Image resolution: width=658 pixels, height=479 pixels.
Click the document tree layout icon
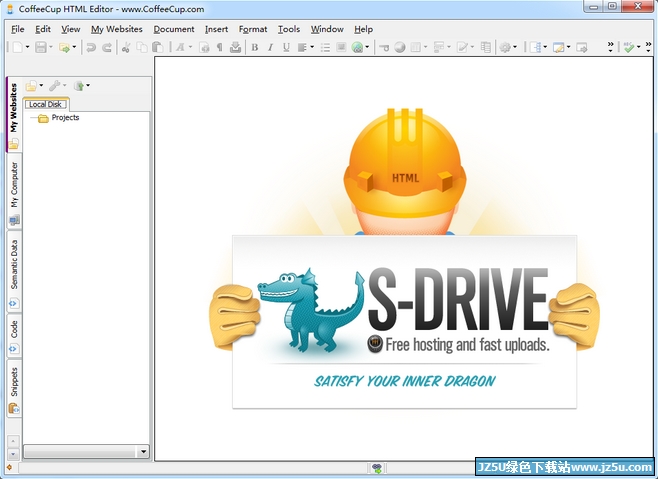[536, 47]
